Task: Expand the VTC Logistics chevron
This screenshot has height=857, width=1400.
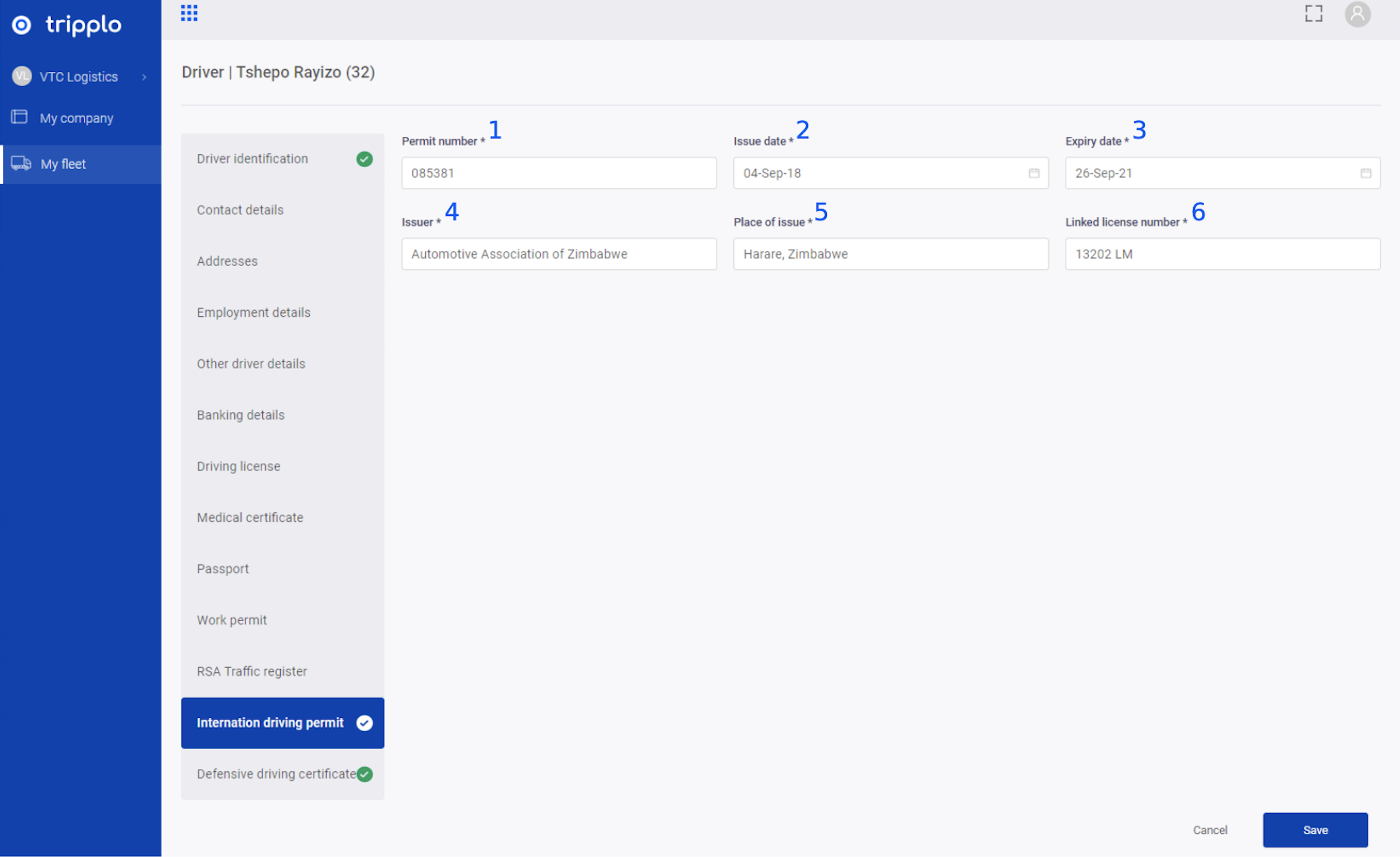Action: [x=144, y=77]
